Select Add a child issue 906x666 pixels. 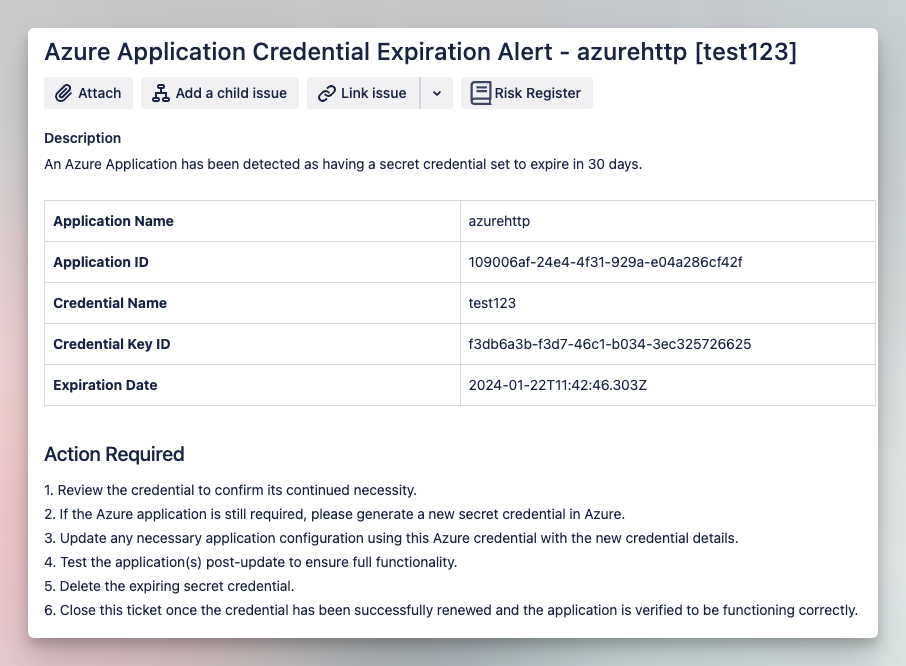pyautogui.click(x=220, y=93)
